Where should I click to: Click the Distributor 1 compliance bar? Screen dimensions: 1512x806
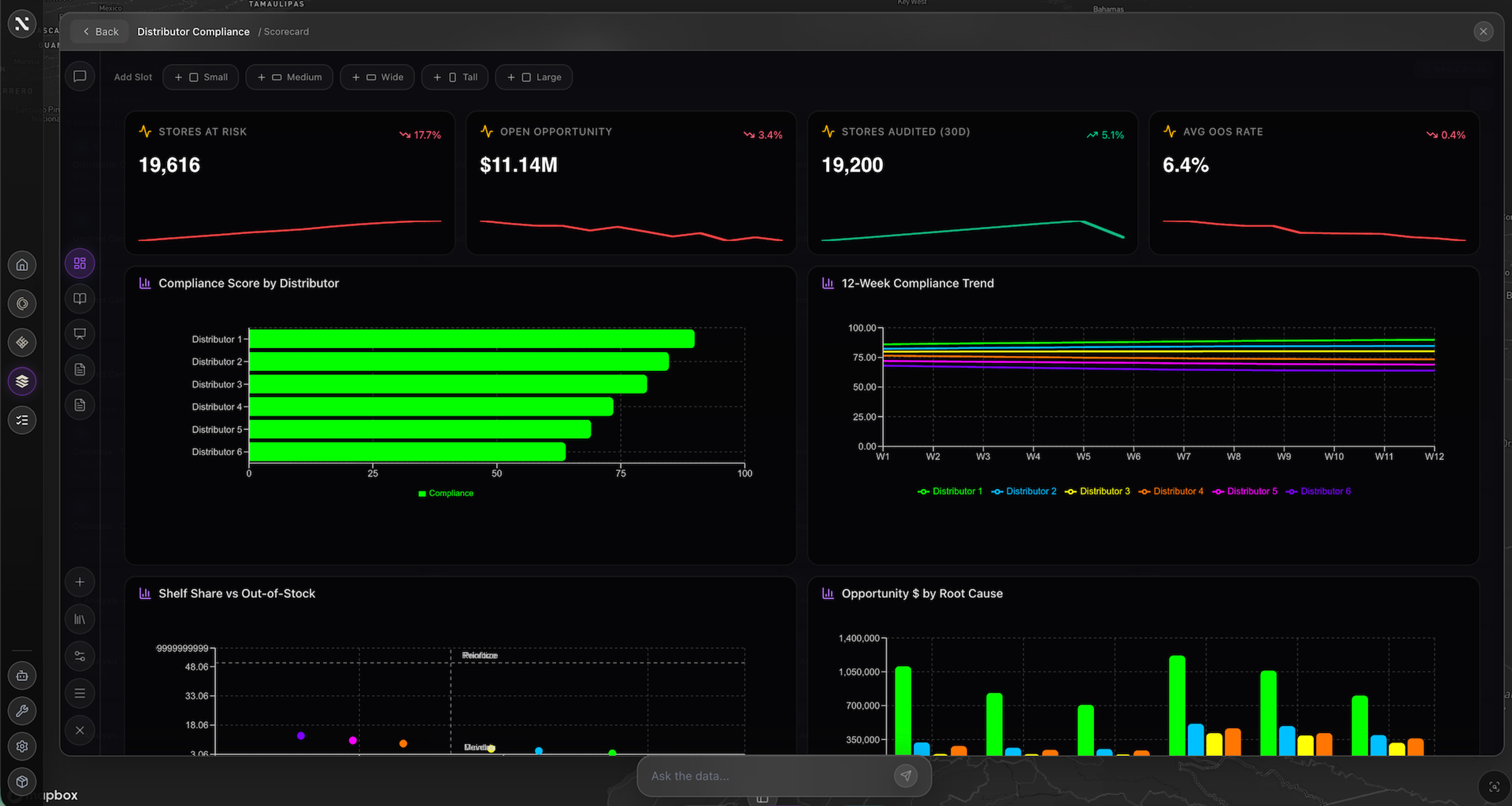pos(472,339)
